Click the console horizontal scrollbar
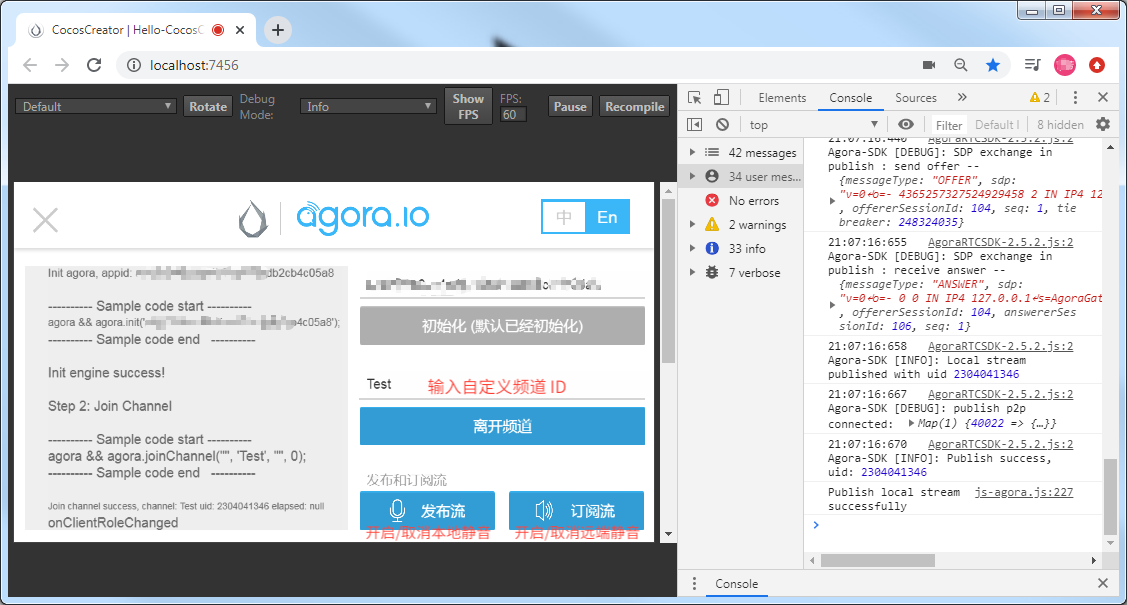This screenshot has width=1127, height=605. [x=878, y=560]
